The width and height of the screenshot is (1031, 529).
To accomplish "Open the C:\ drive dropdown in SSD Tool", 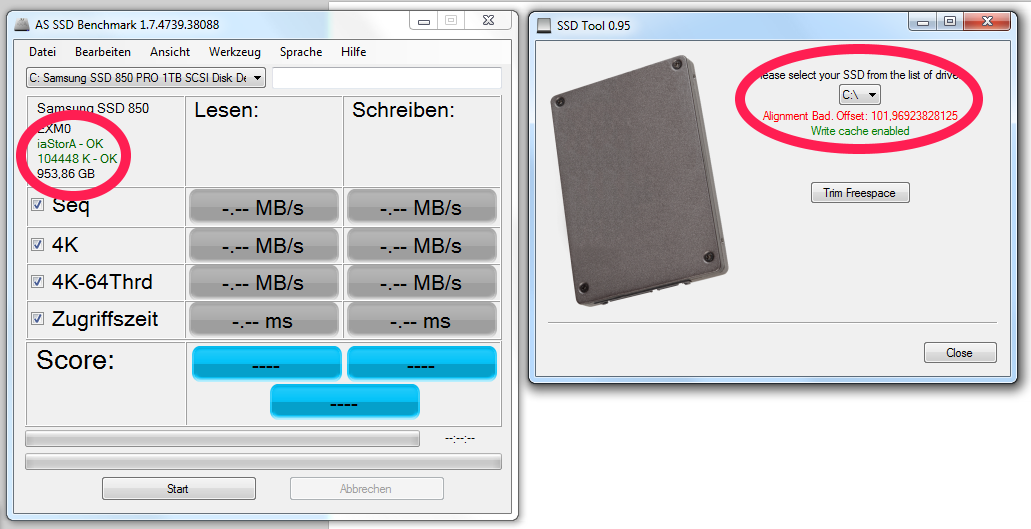I will pos(859,95).
